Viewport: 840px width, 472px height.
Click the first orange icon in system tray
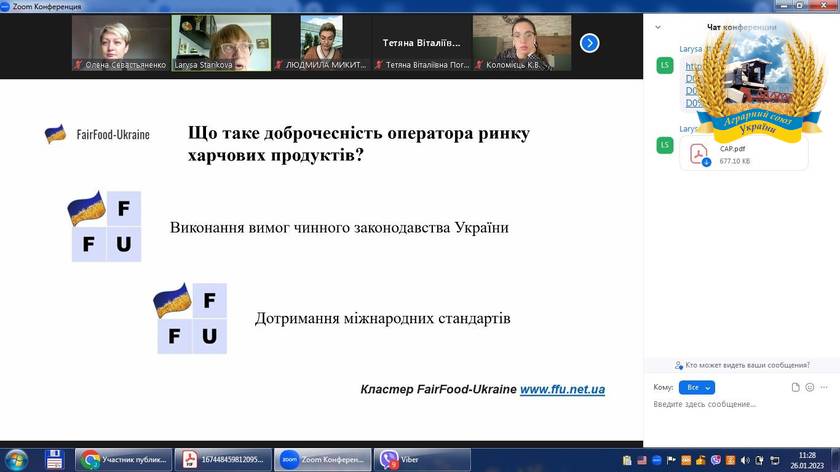(686, 460)
